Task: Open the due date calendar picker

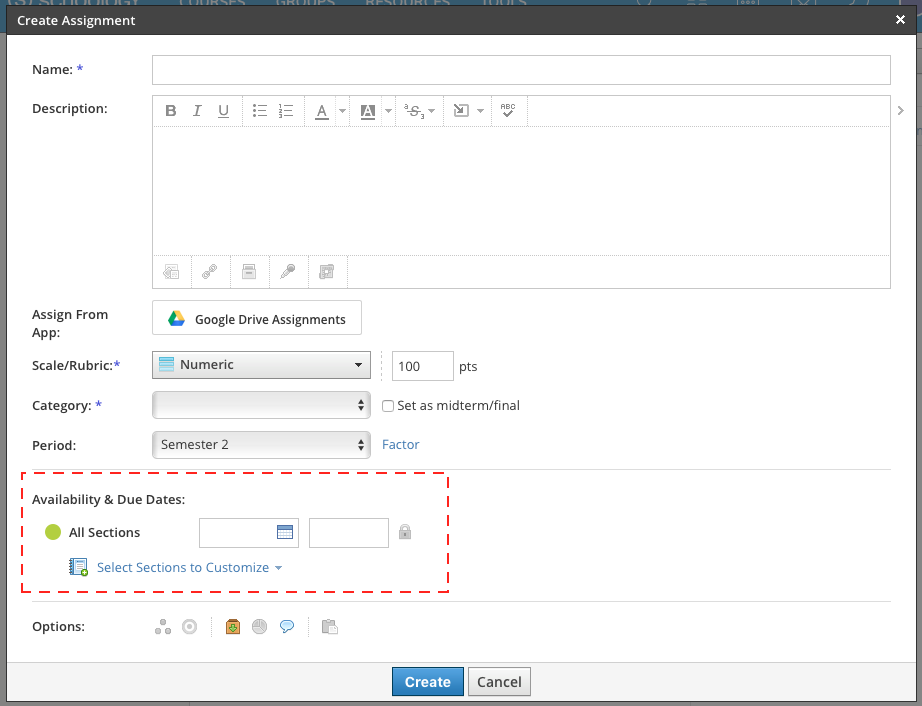Action: coord(285,533)
